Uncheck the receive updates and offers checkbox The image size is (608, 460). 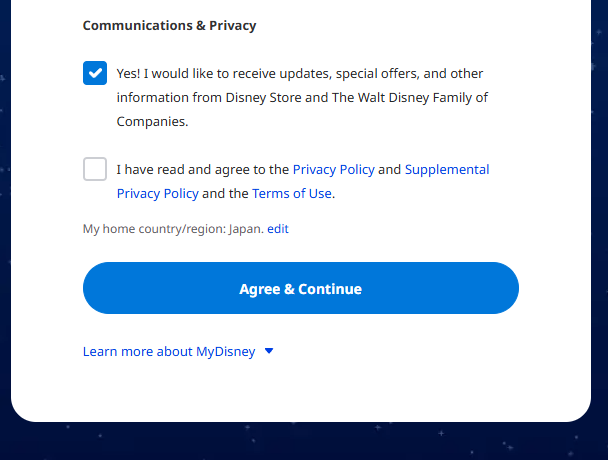95,73
